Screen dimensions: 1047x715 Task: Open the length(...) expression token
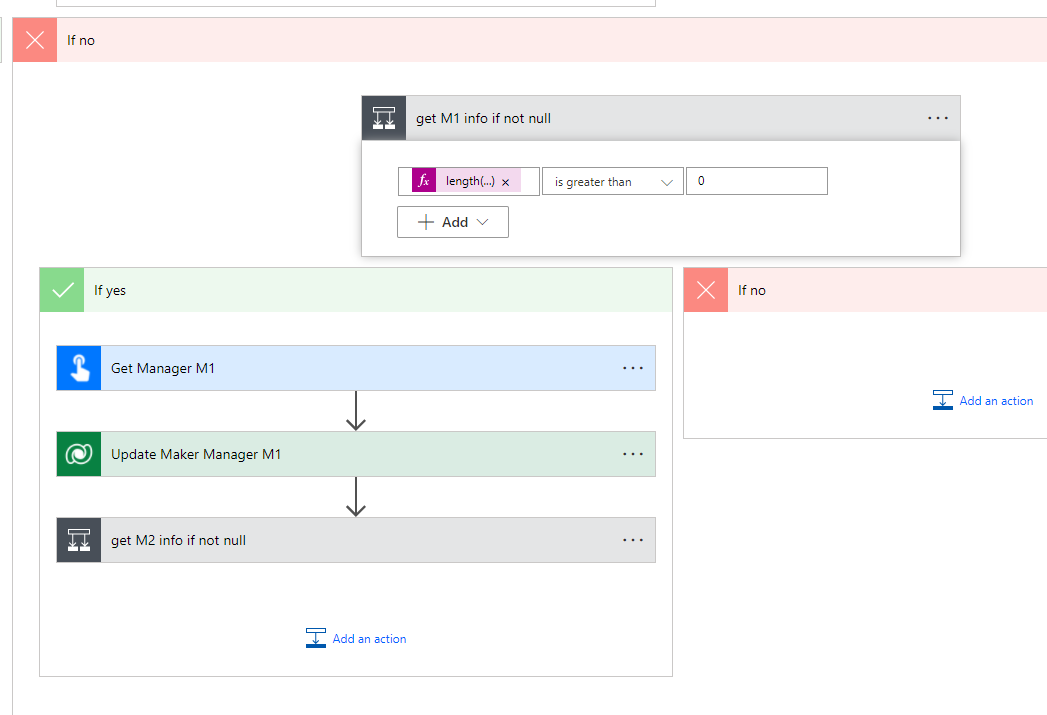(x=470, y=181)
